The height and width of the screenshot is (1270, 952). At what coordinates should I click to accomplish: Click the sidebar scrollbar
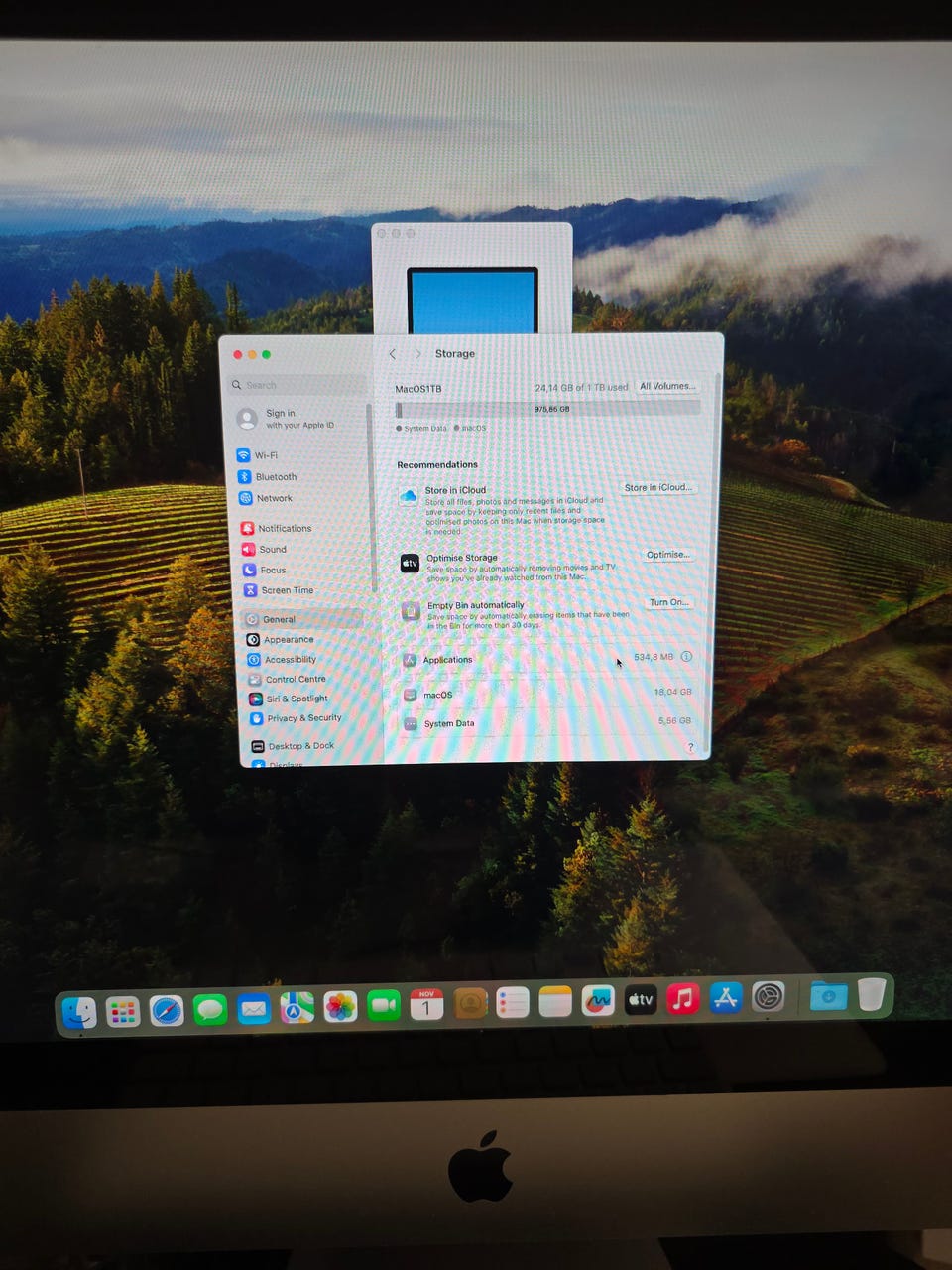pos(372,496)
